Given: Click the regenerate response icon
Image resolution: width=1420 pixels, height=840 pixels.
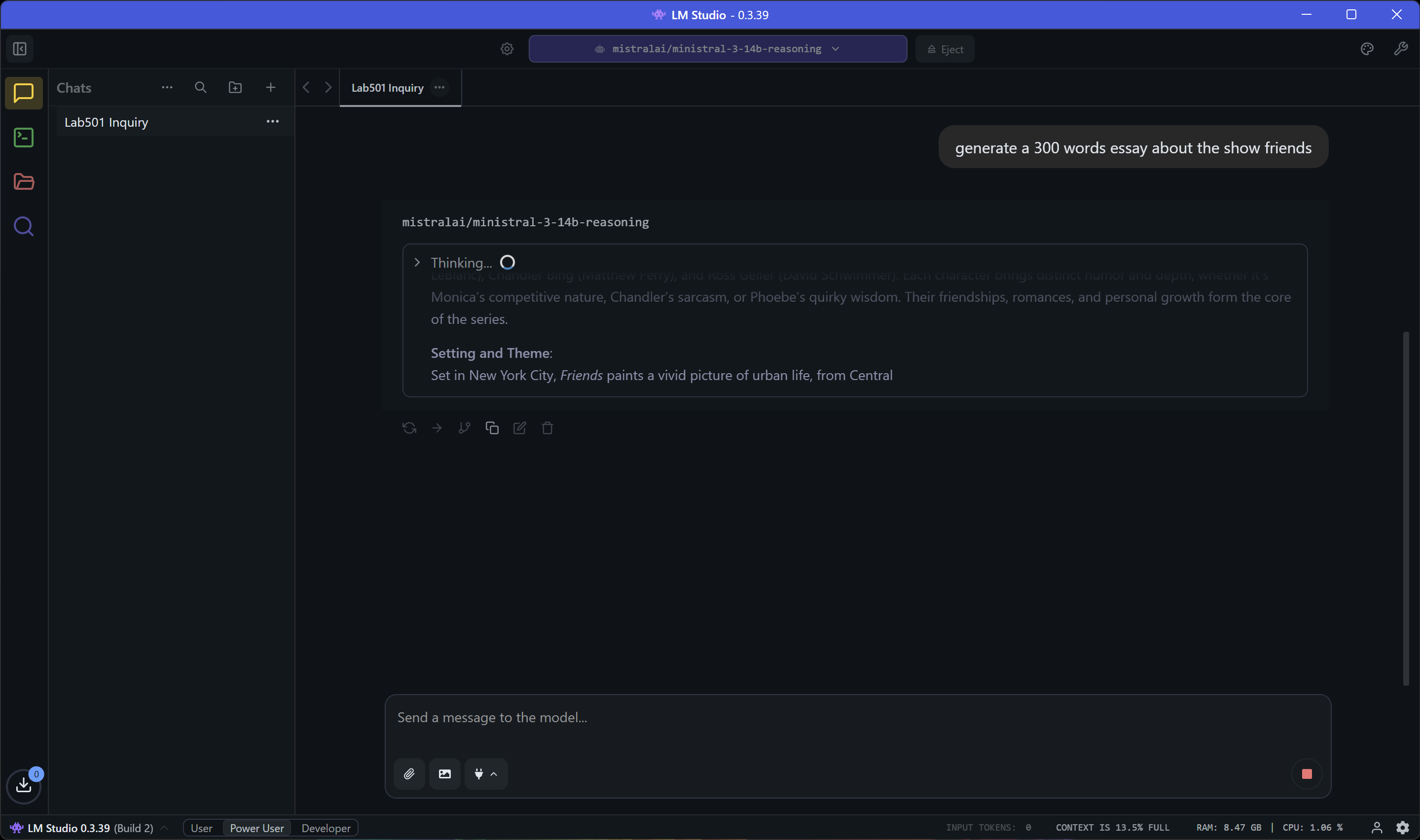Looking at the screenshot, I should (409, 428).
